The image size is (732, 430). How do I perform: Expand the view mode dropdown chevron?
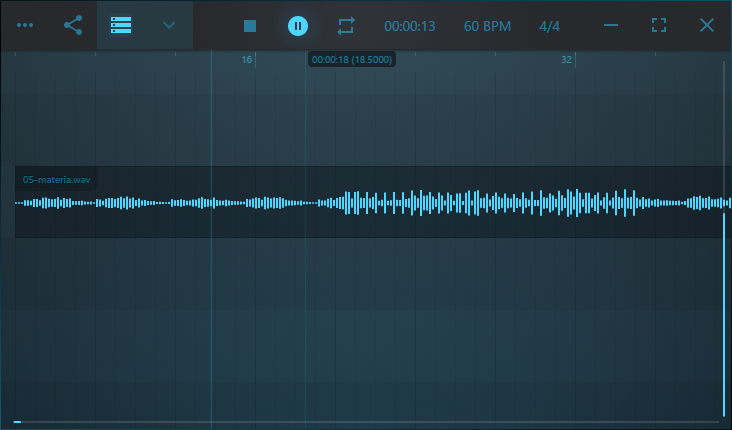(x=169, y=25)
